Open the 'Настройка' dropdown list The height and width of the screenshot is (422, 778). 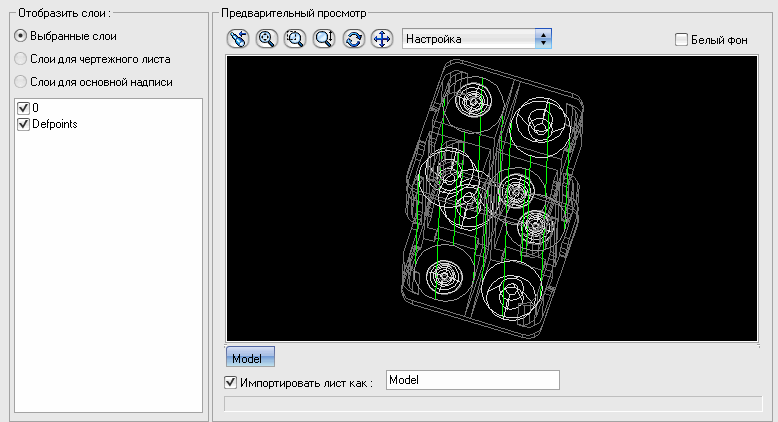click(x=543, y=39)
